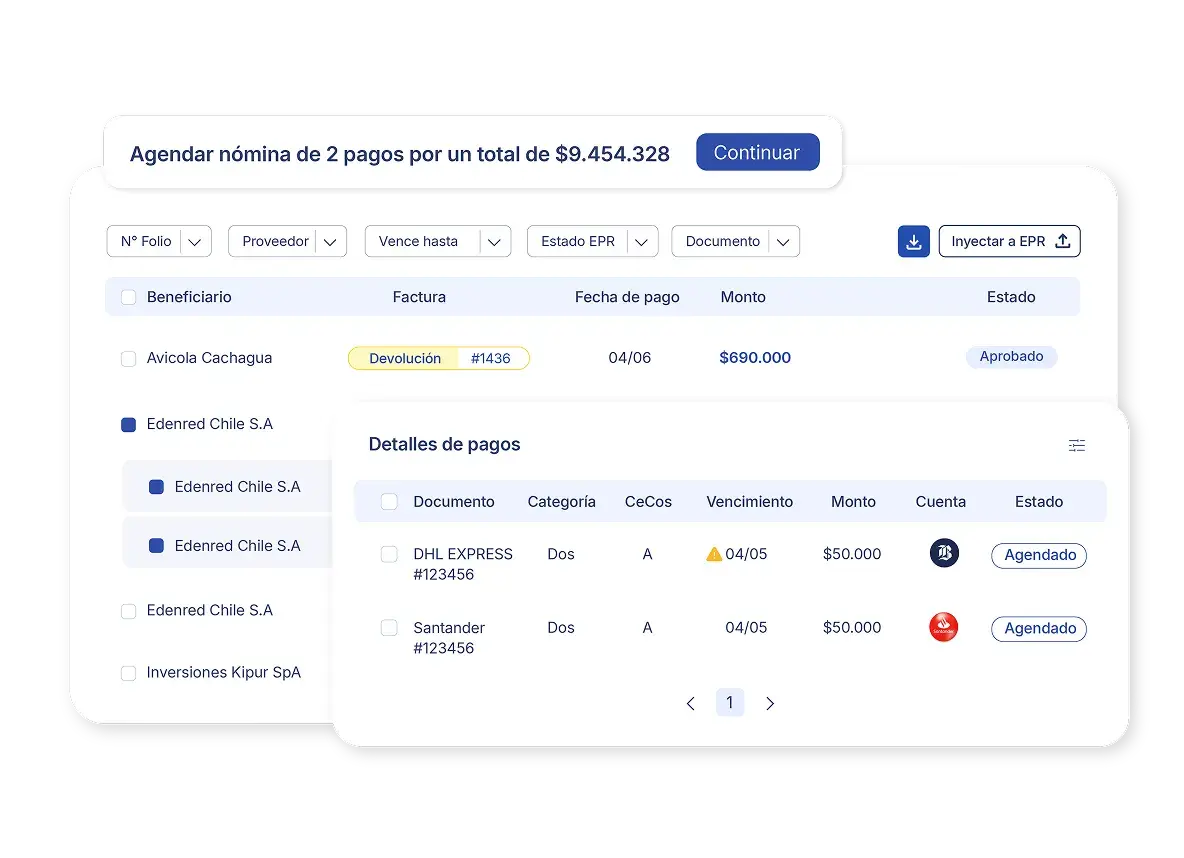The height and width of the screenshot is (858, 1184).
Task: Check the Santander #123456 payment checkbox
Action: 389,628
